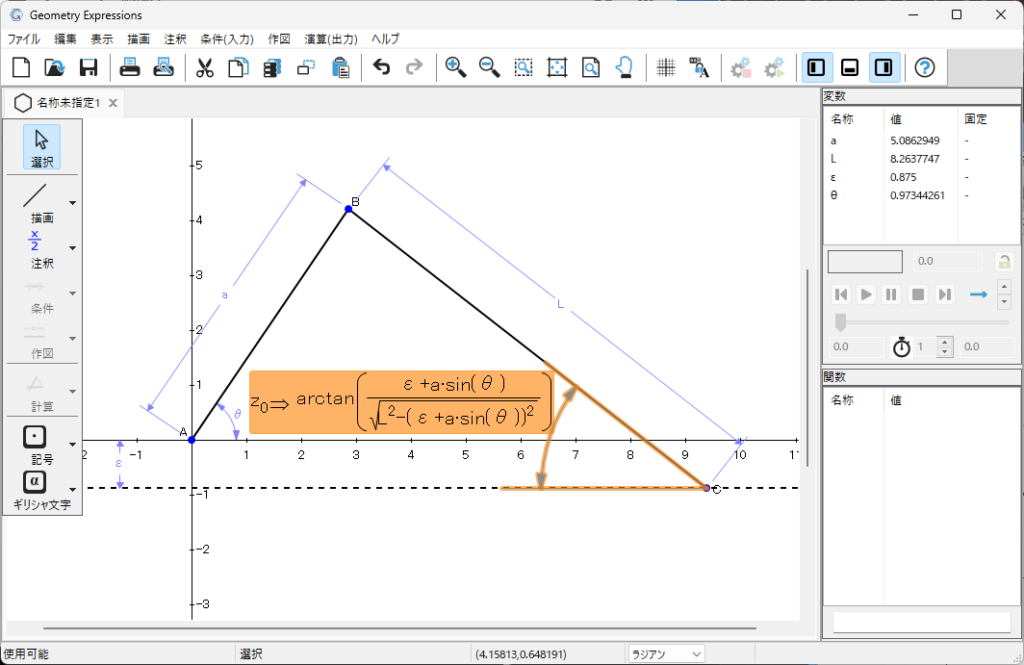Click the Print icon in toolbar
Screen dimensions: 1024x665
(130, 68)
